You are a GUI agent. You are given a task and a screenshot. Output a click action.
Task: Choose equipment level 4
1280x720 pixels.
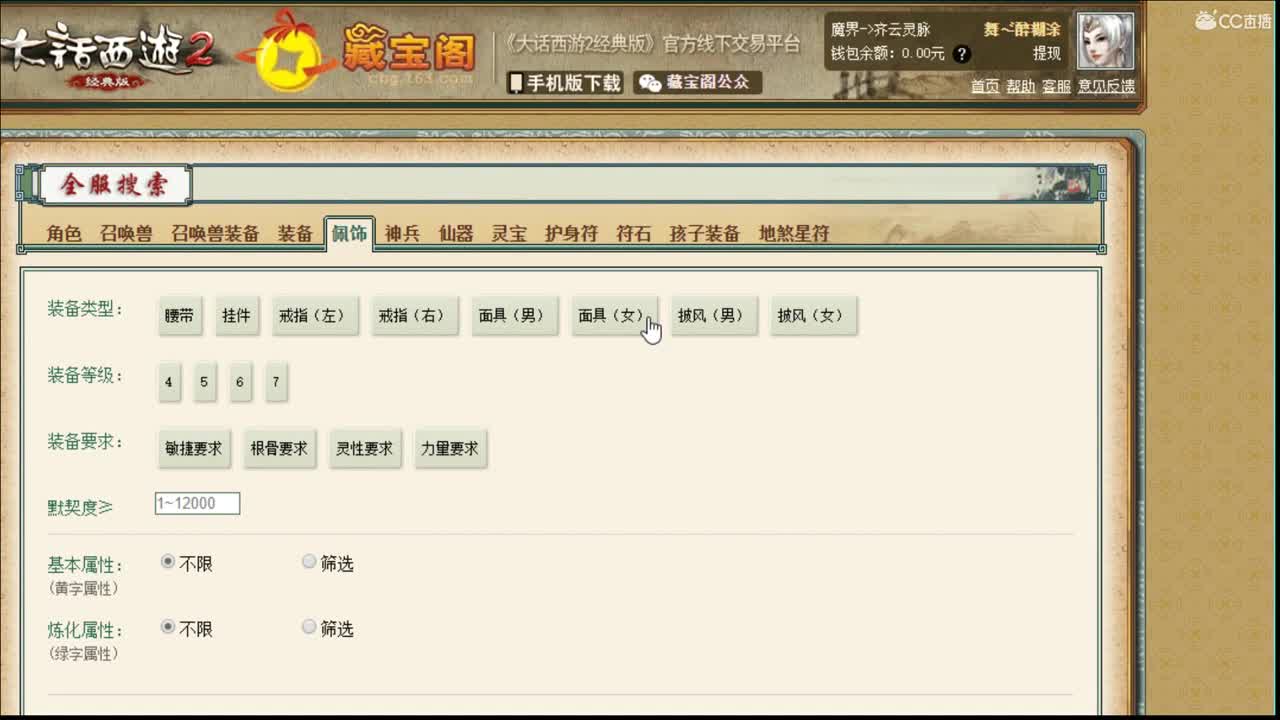coord(169,382)
